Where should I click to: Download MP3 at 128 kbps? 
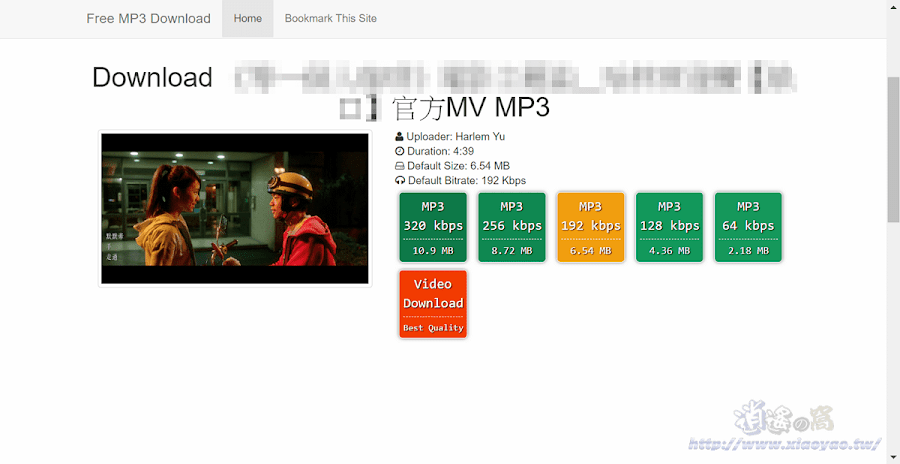(669, 227)
